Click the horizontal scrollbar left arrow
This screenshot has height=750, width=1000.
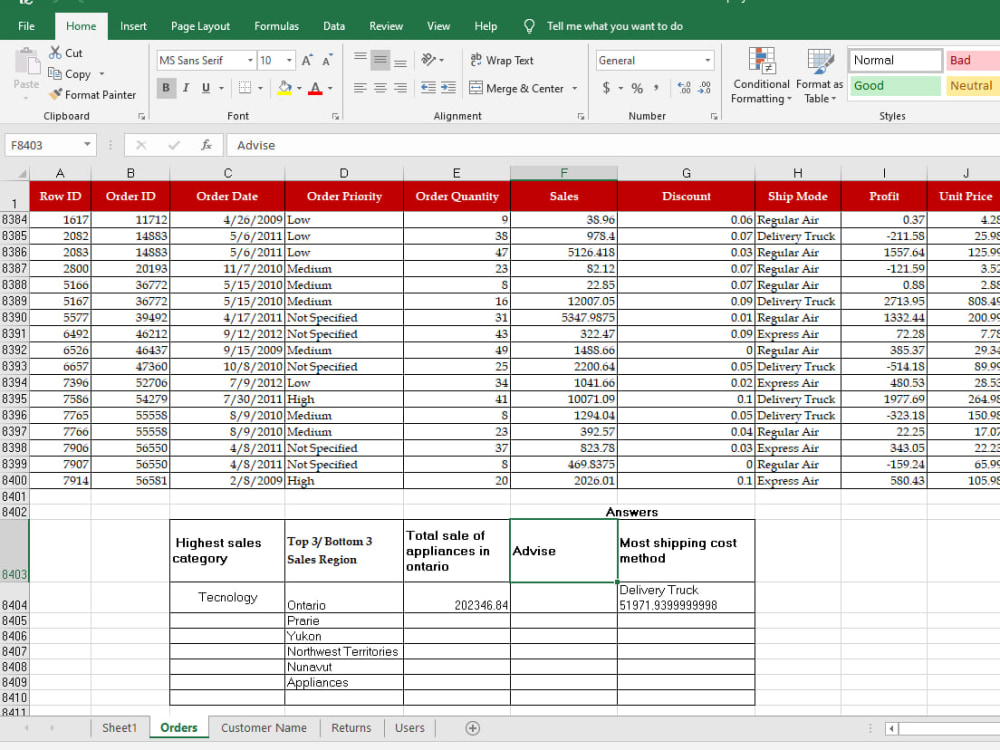(892, 728)
